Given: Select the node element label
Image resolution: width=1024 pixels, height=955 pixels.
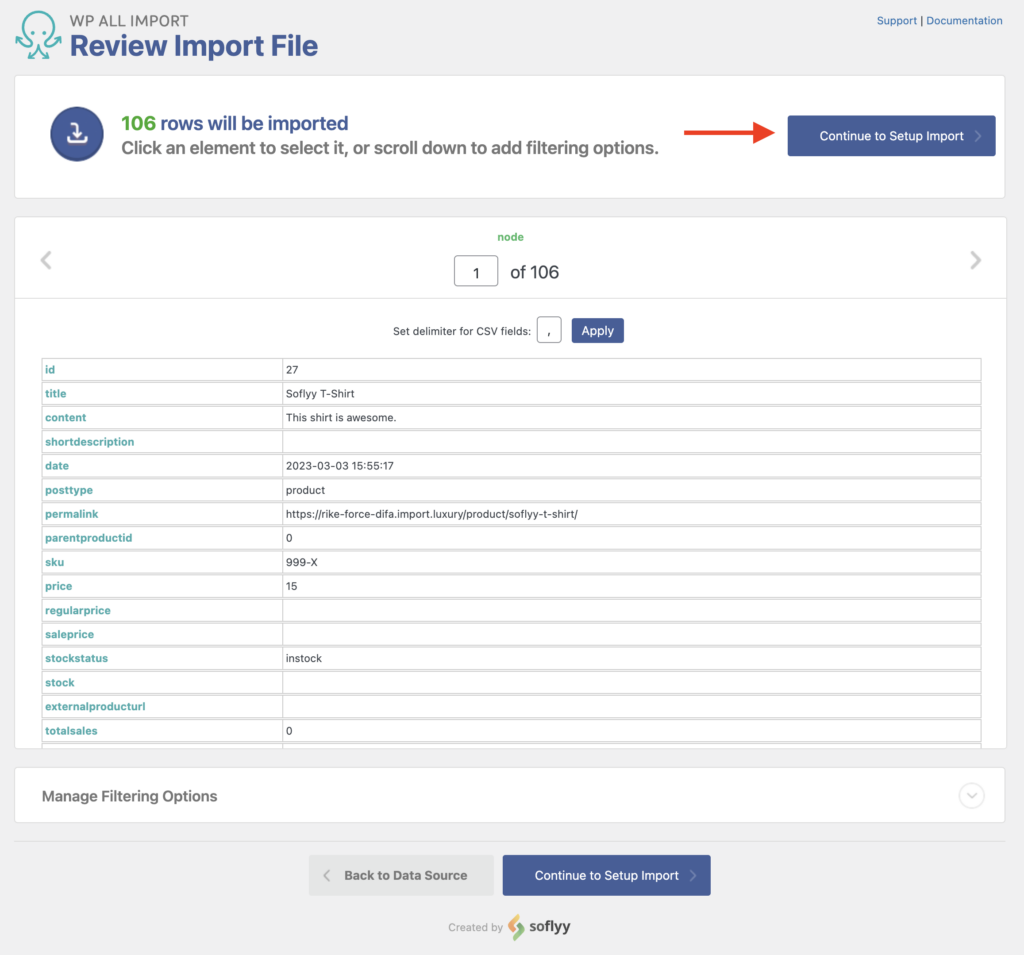Looking at the screenshot, I should point(510,236).
